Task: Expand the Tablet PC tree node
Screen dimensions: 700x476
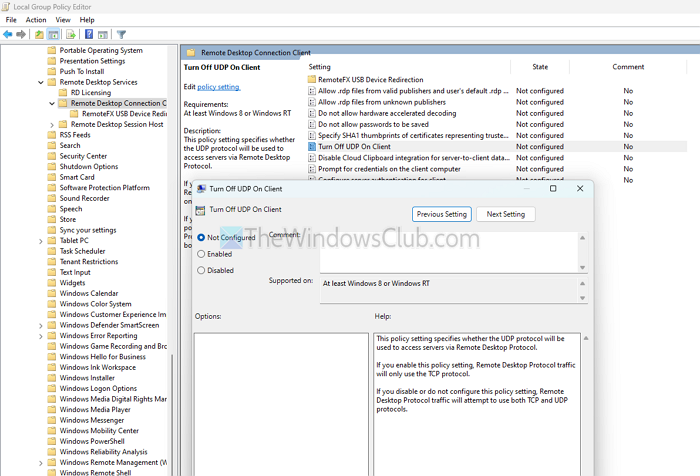Action: pyautogui.click(x=41, y=241)
